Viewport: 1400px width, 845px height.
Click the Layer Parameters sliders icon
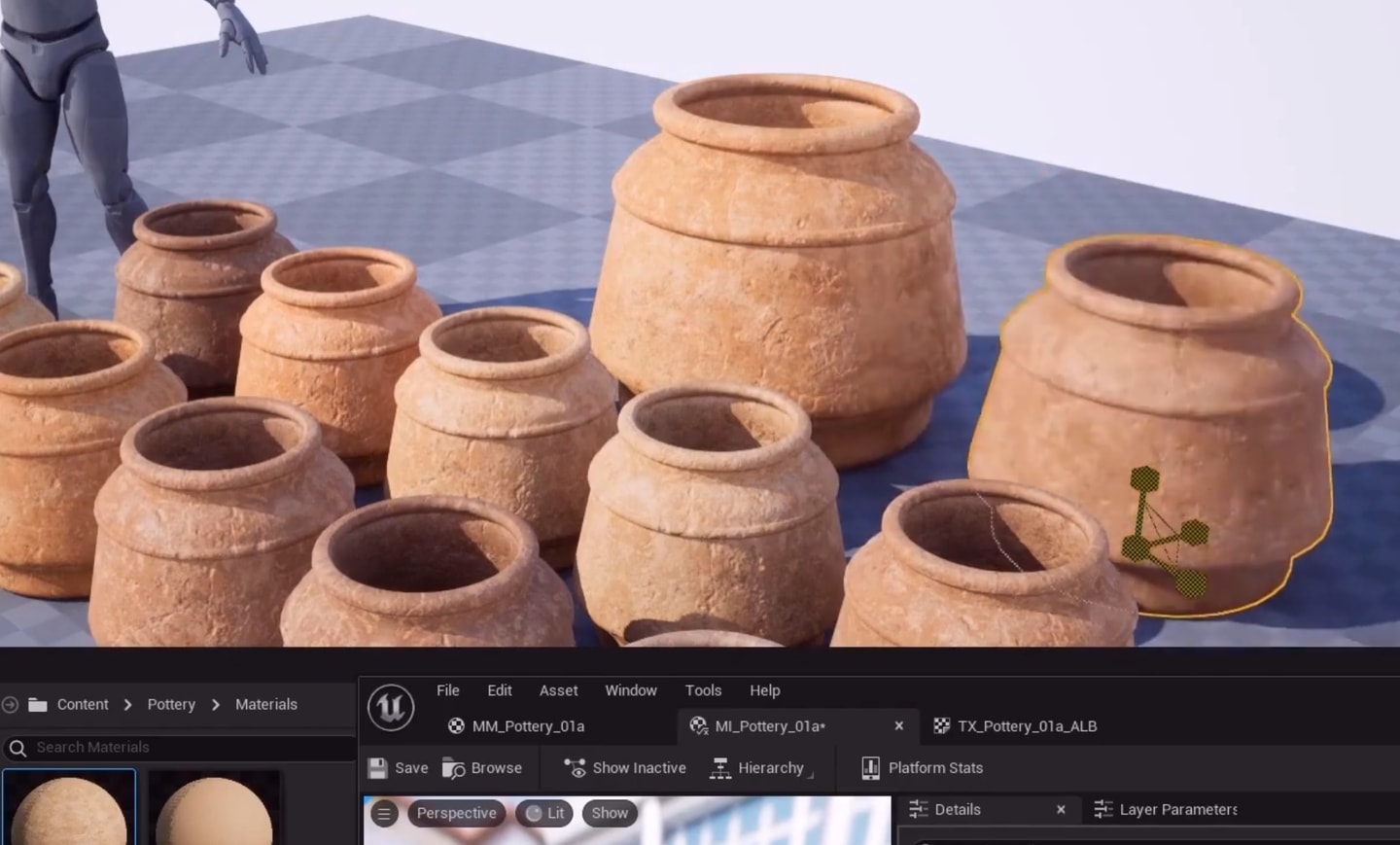coord(1102,809)
